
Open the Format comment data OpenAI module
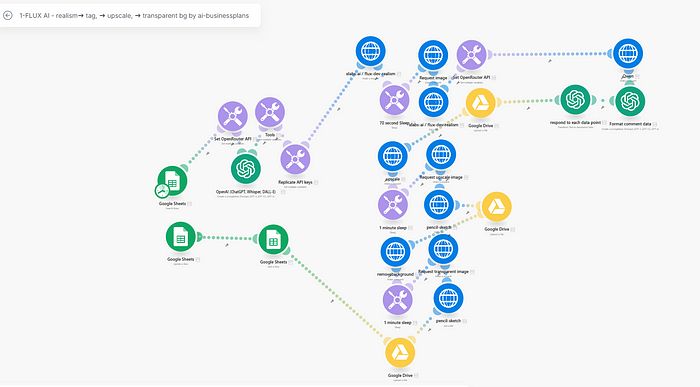(630, 101)
